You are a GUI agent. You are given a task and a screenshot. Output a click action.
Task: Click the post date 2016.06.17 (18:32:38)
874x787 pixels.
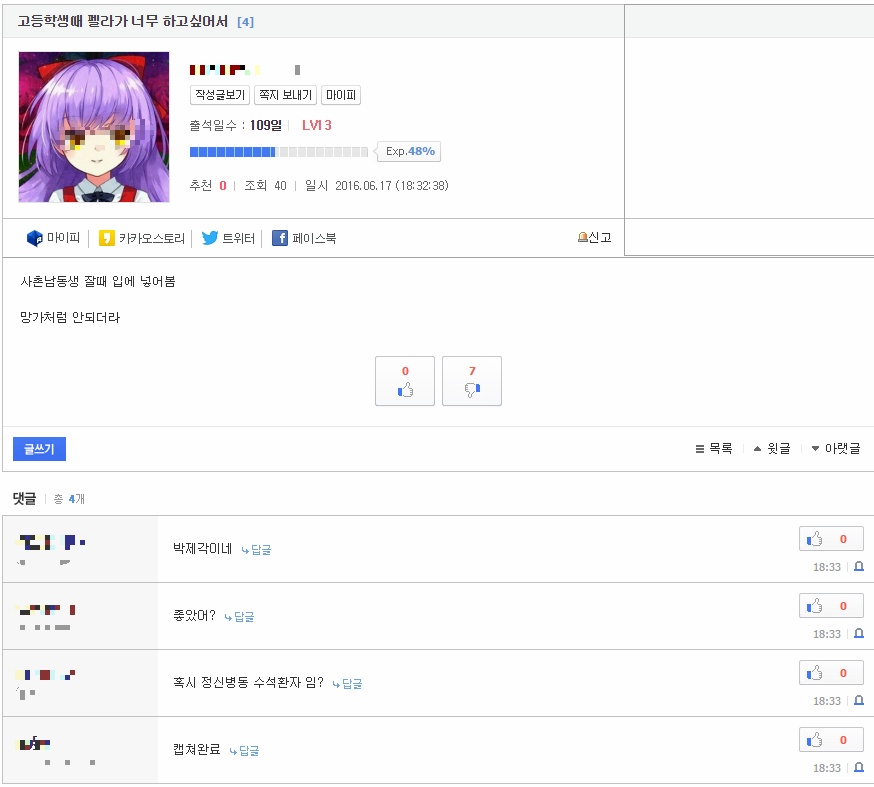click(x=391, y=186)
